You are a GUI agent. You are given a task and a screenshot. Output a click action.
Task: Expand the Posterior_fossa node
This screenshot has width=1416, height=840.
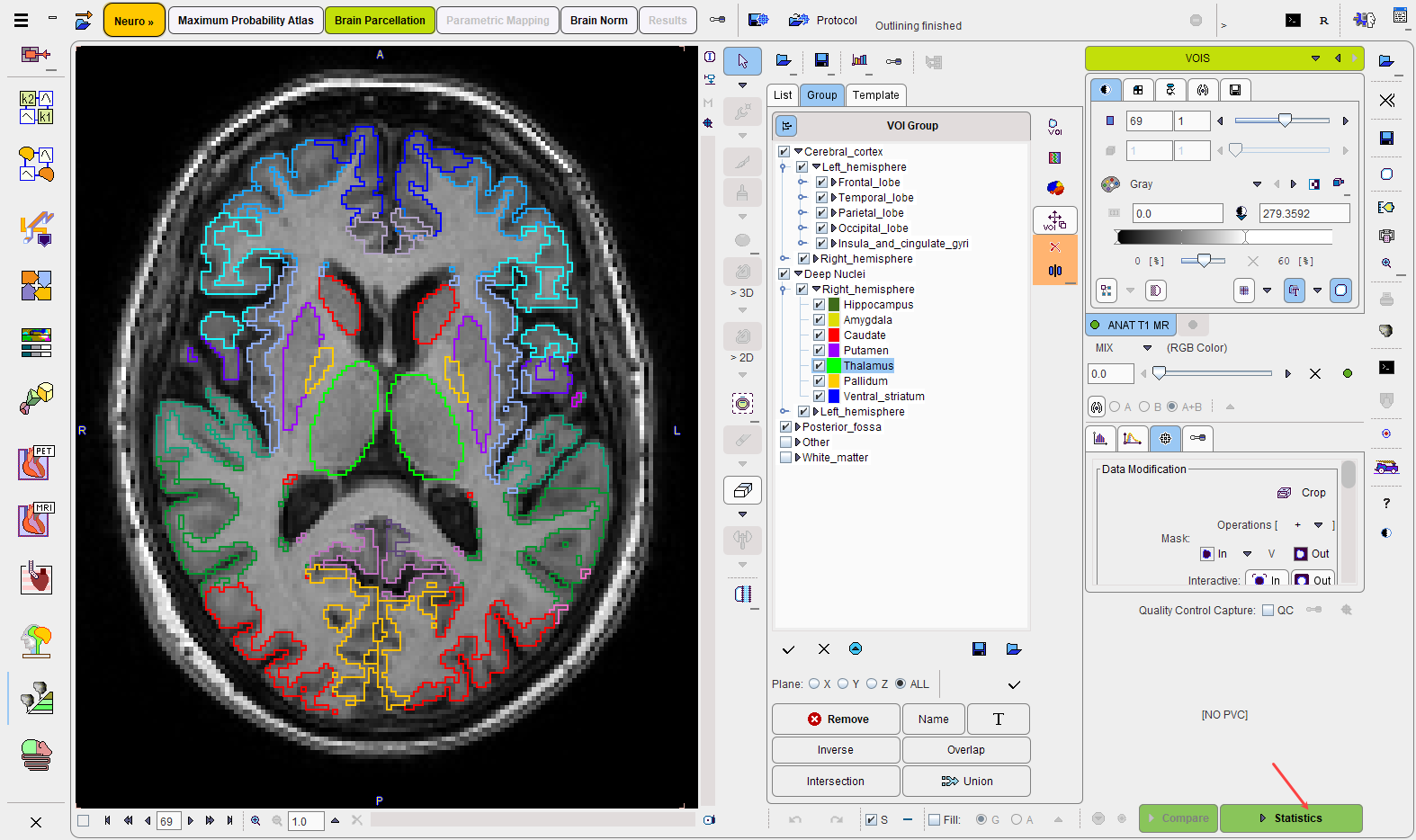coord(798,427)
